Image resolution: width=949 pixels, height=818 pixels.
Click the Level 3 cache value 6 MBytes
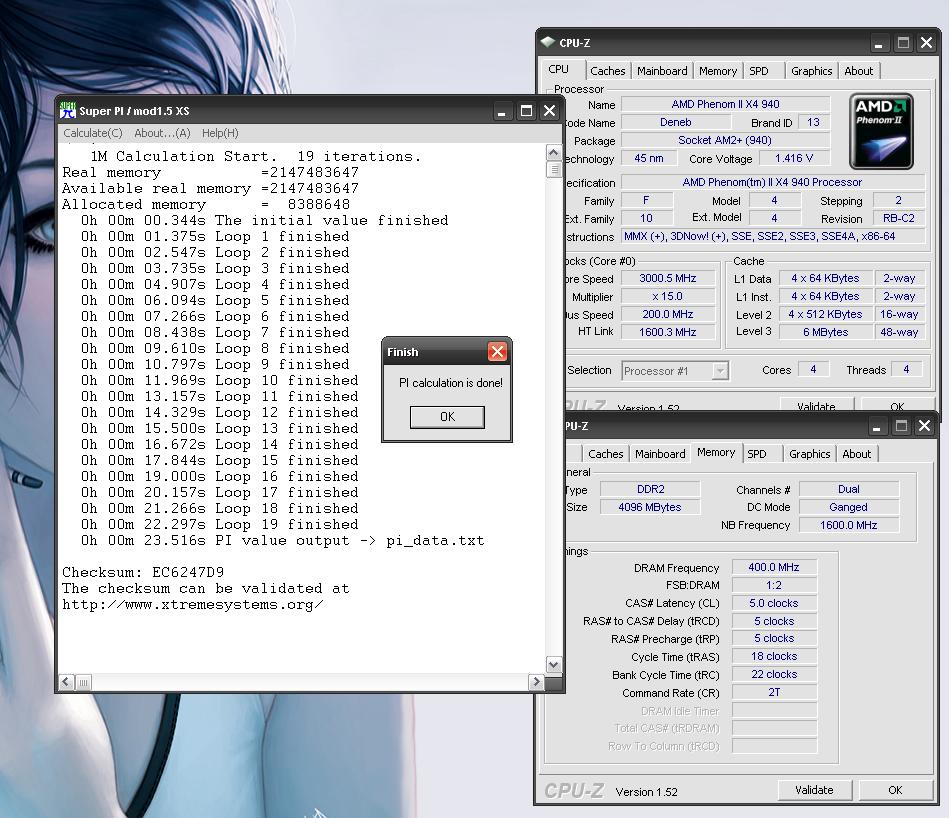coord(826,332)
